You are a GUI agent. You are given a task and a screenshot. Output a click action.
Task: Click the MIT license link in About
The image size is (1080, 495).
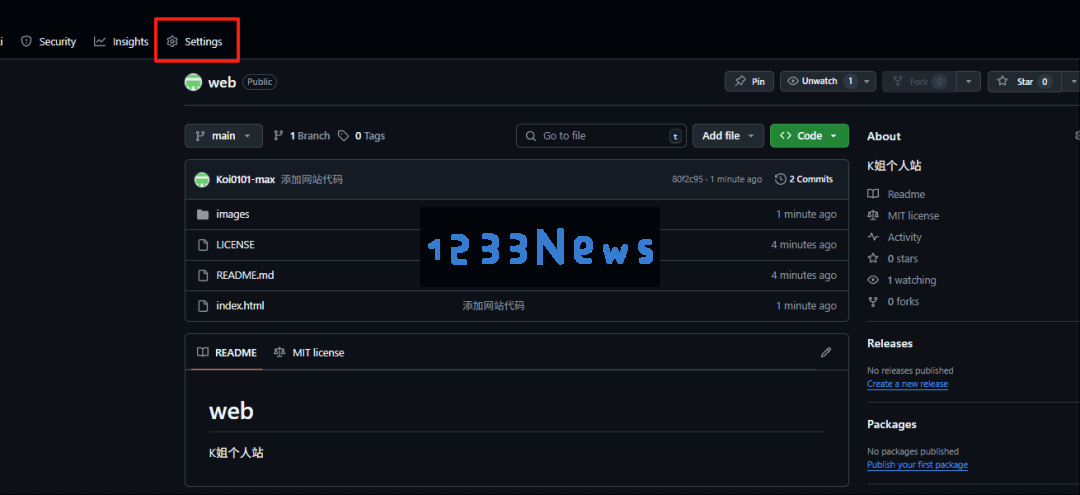coord(913,216)
